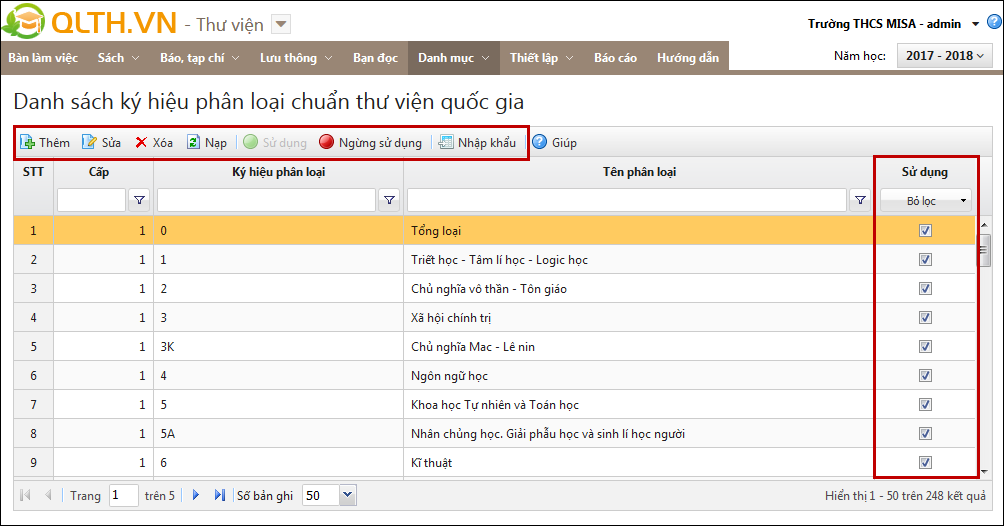Click the Trang page number field
The width and height of the screenshot is (1004, 526).
(x=124, y=495)
